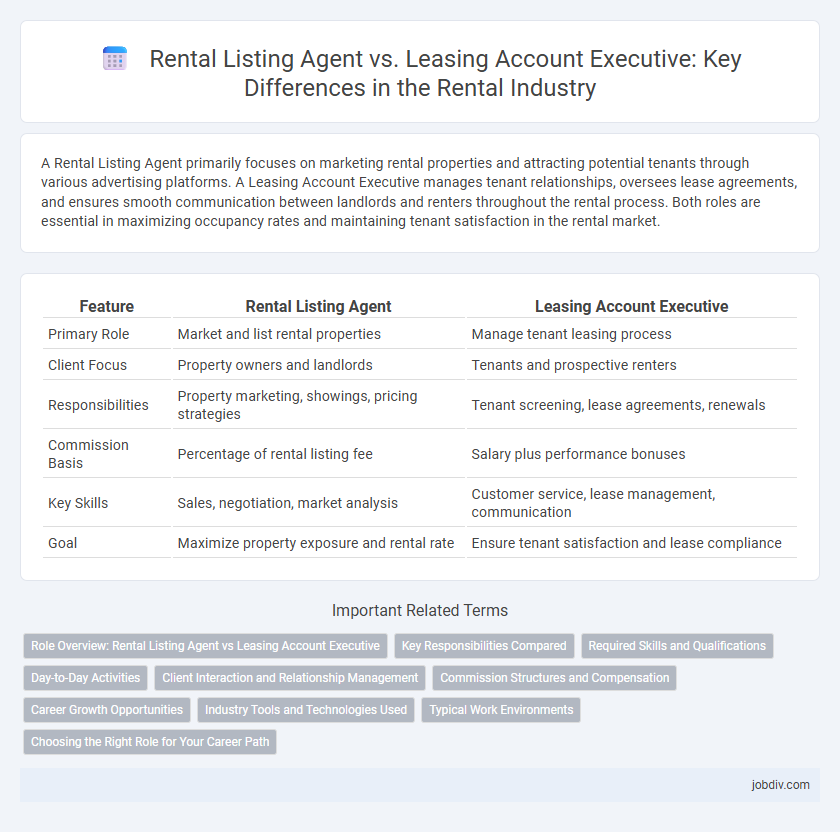Click the Rental Listing Agent column header

point(318,306)
